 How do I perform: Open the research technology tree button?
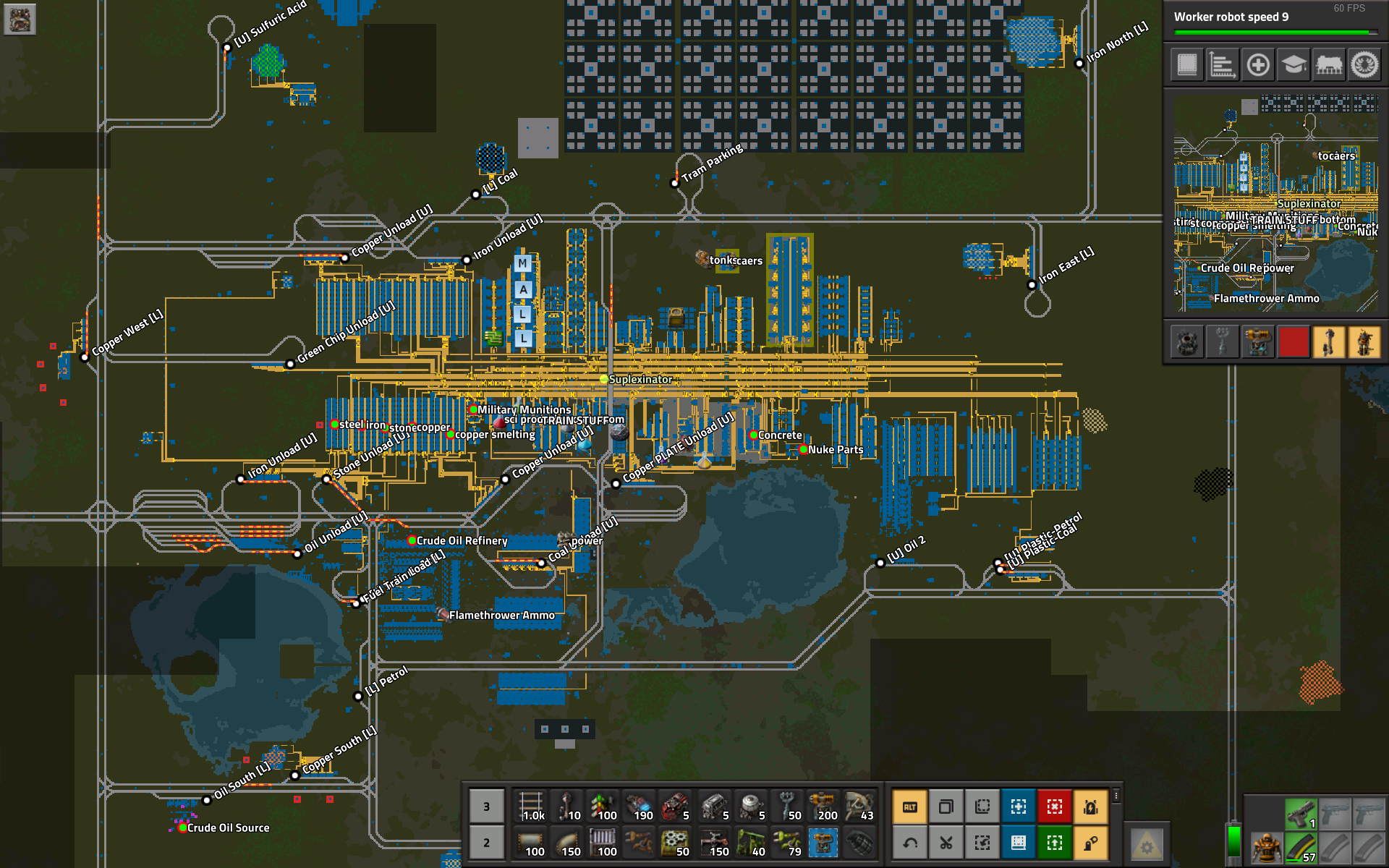(x=1294, y=65)
